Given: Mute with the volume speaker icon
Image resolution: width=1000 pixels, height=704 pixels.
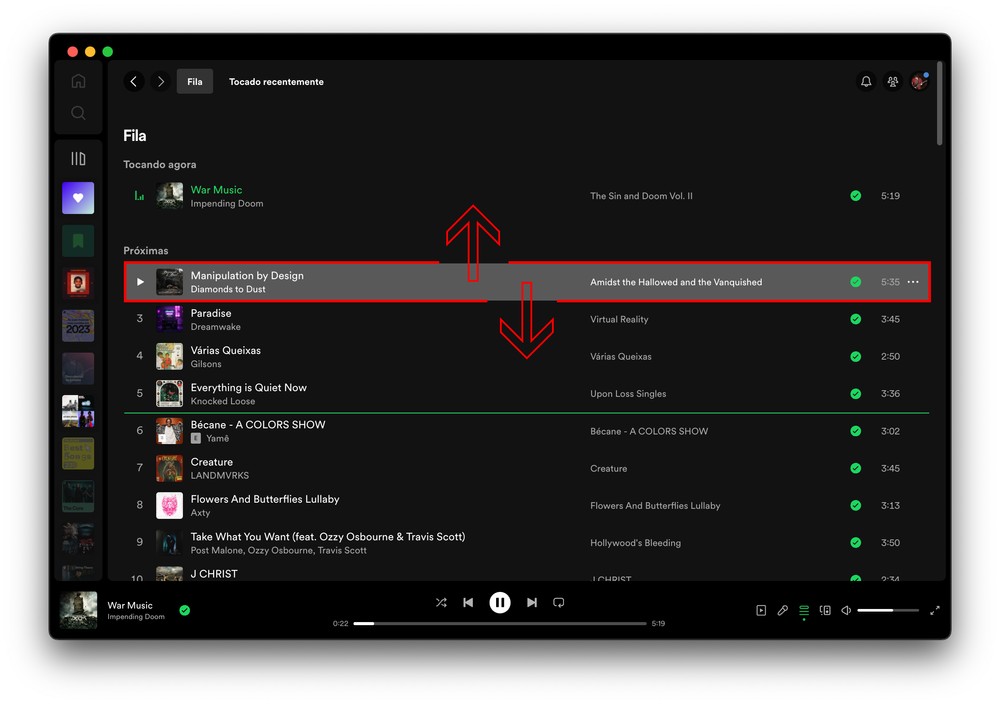Looking at the screenshot, I should (x=846, y=610).
